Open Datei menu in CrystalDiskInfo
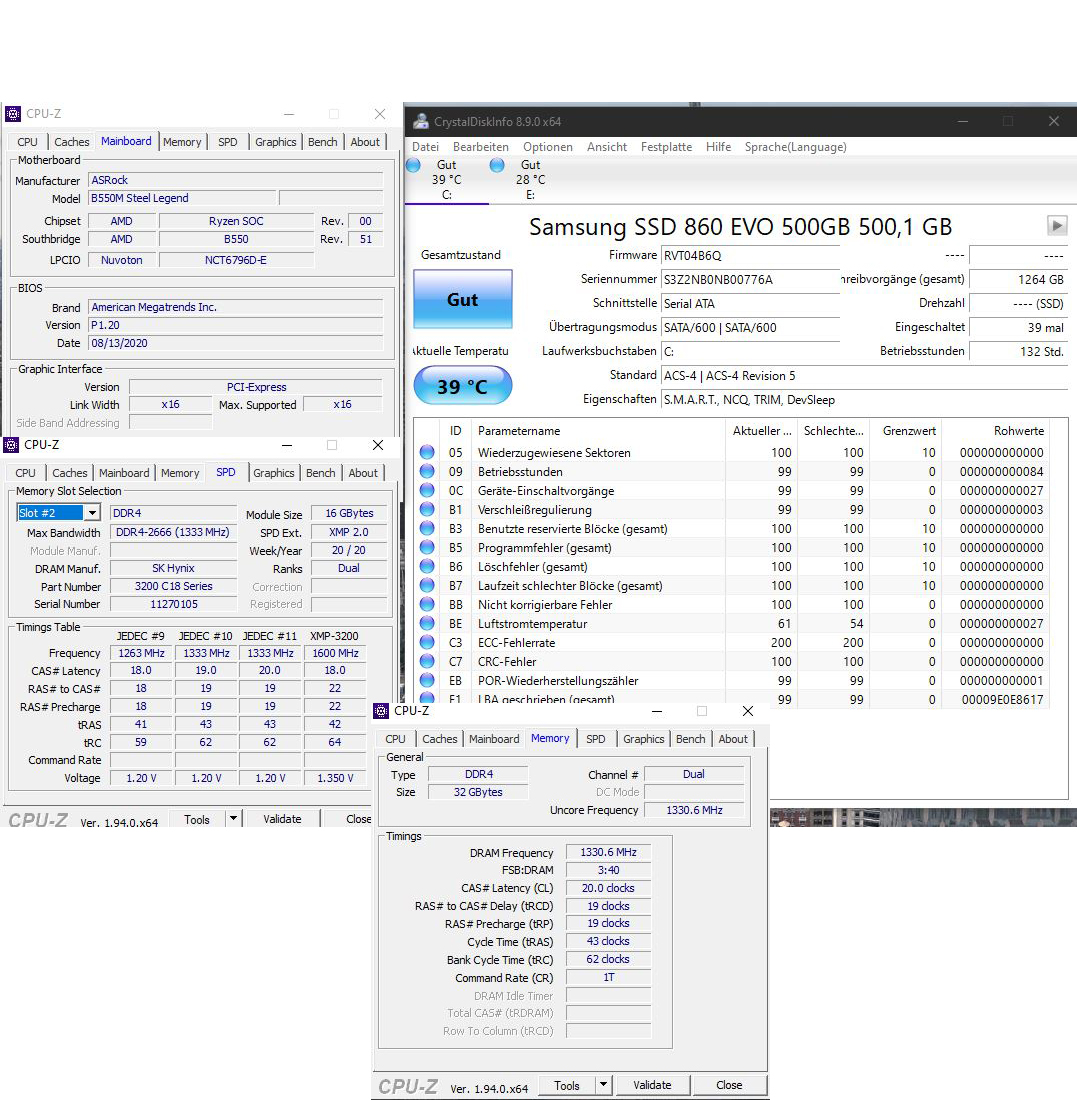Image resolution: width=1077 pixels, height=1100 pixels. (x=425, y=147)
